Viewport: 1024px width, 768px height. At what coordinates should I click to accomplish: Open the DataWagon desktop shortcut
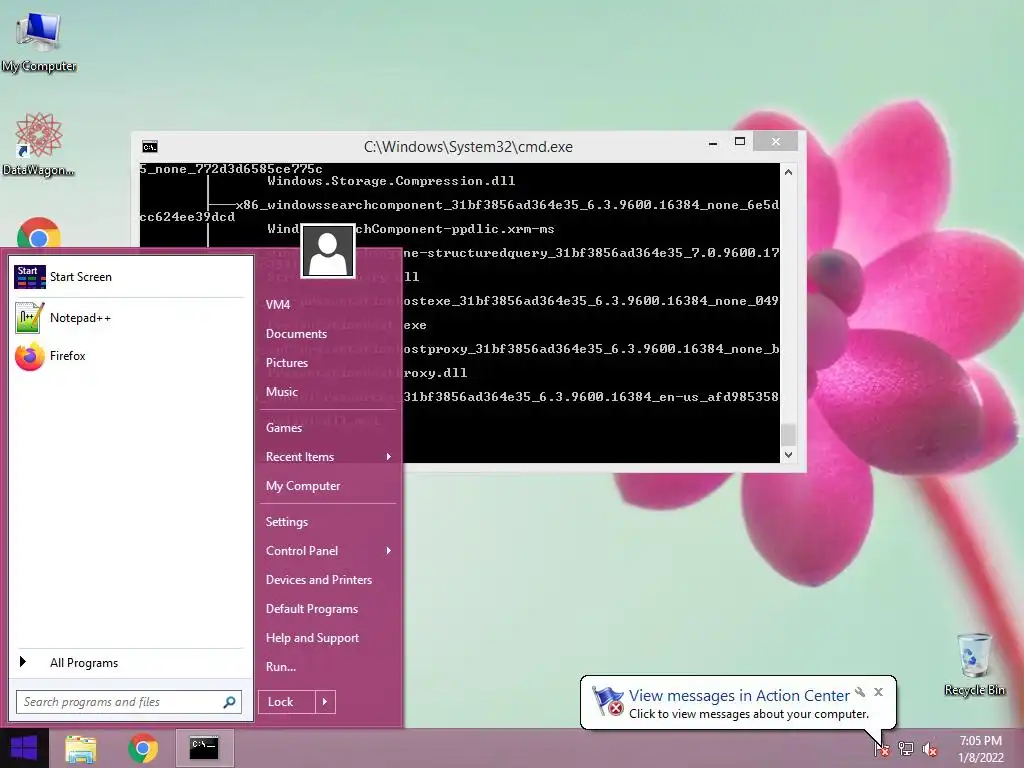[x=39, y=144]
